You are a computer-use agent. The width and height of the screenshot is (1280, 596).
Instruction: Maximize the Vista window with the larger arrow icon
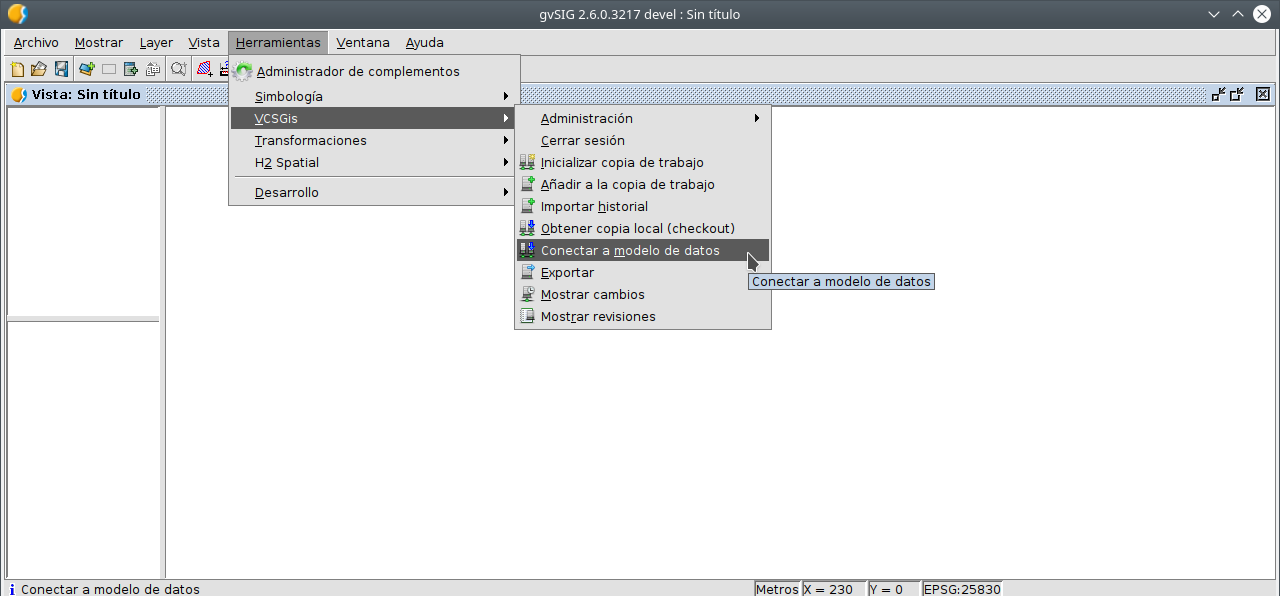tap(1237, 94)
